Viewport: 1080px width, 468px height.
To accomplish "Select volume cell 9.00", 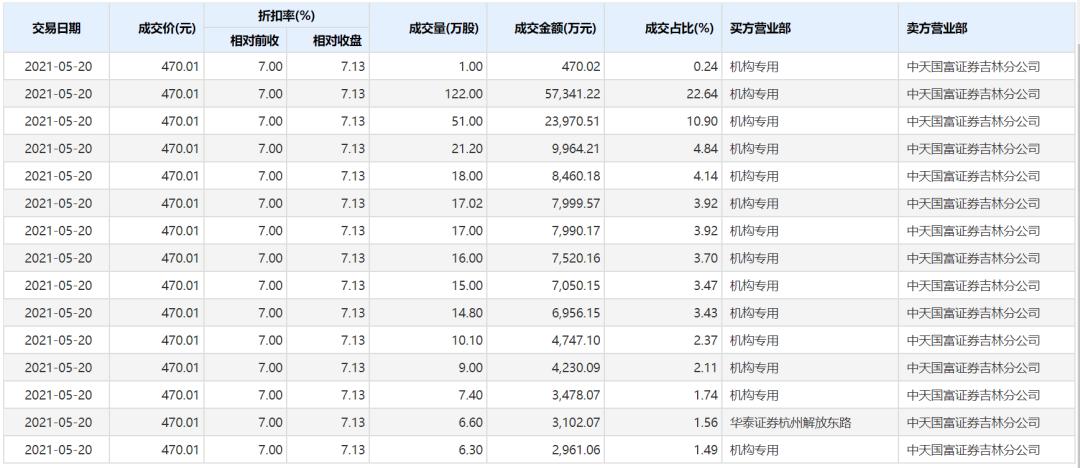I will [x=471, y=367].
